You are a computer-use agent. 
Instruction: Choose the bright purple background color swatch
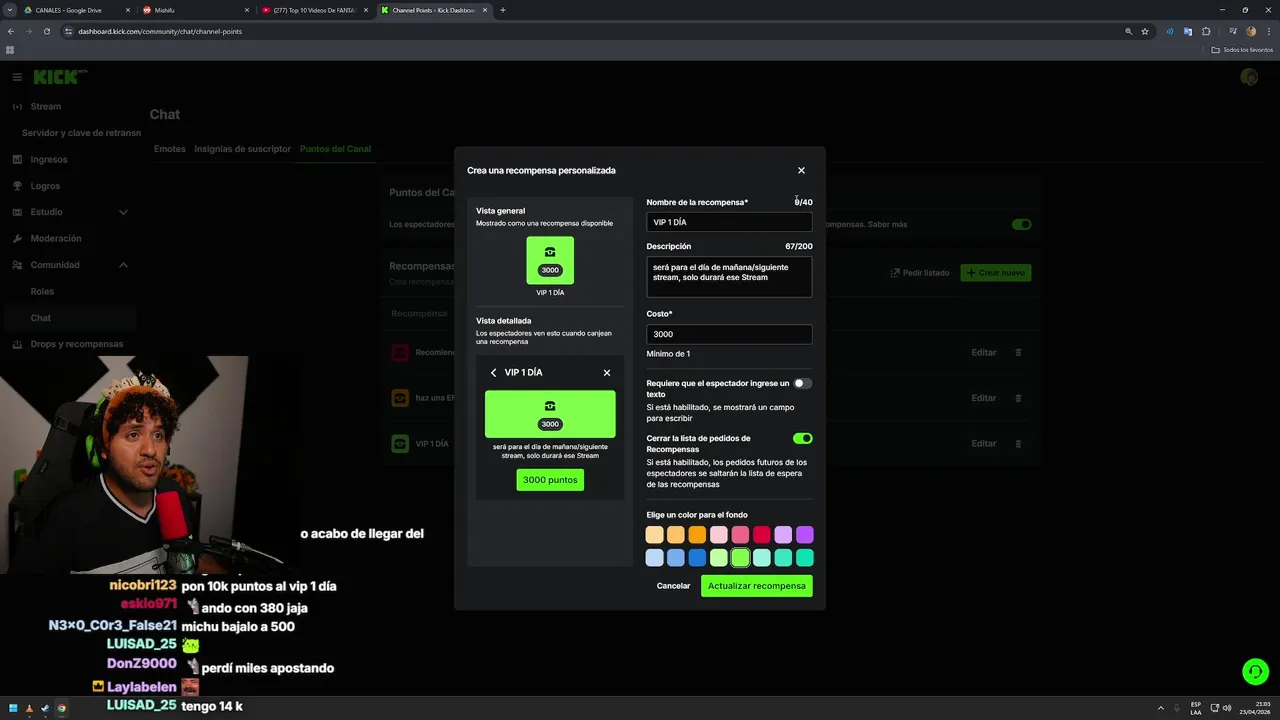coord(805,535)
